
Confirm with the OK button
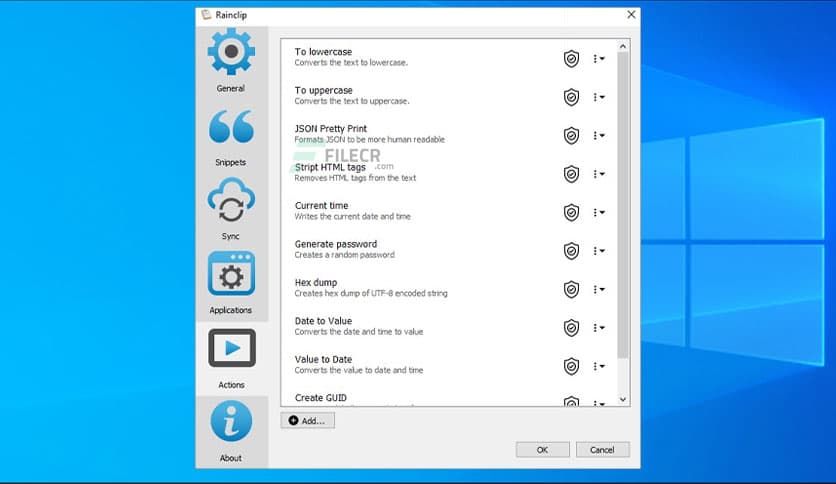[542, 449]
